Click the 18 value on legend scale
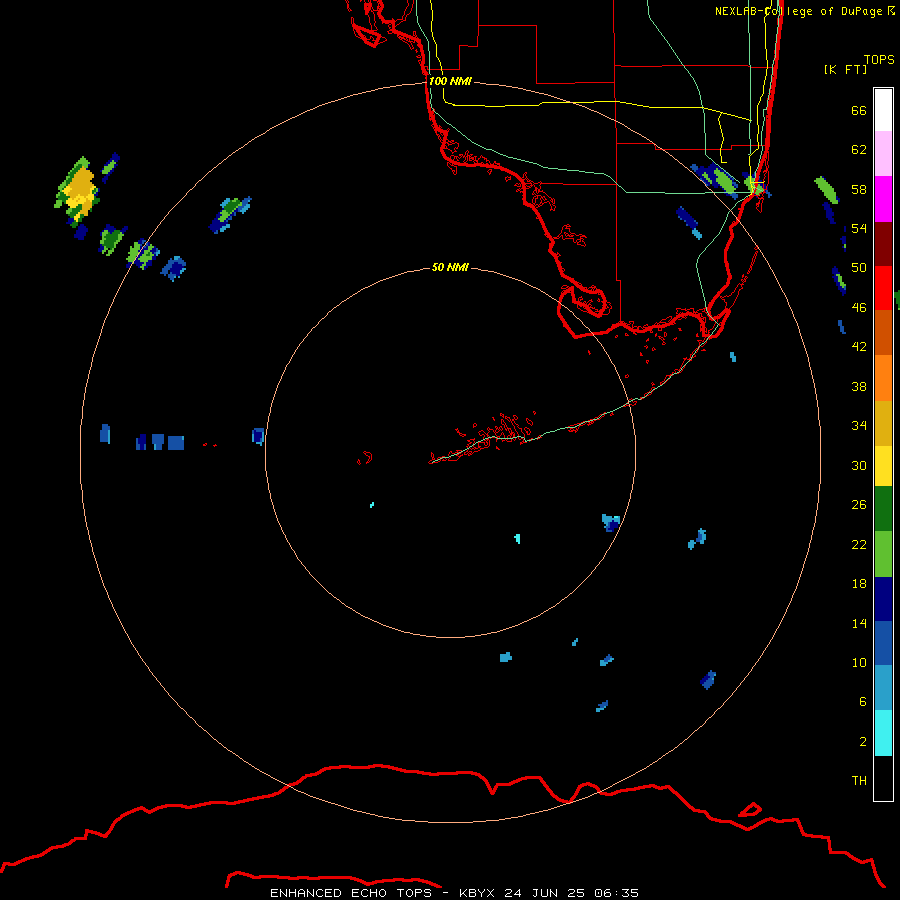The width and height of the screenshot is (900, 900). point(859,584)
